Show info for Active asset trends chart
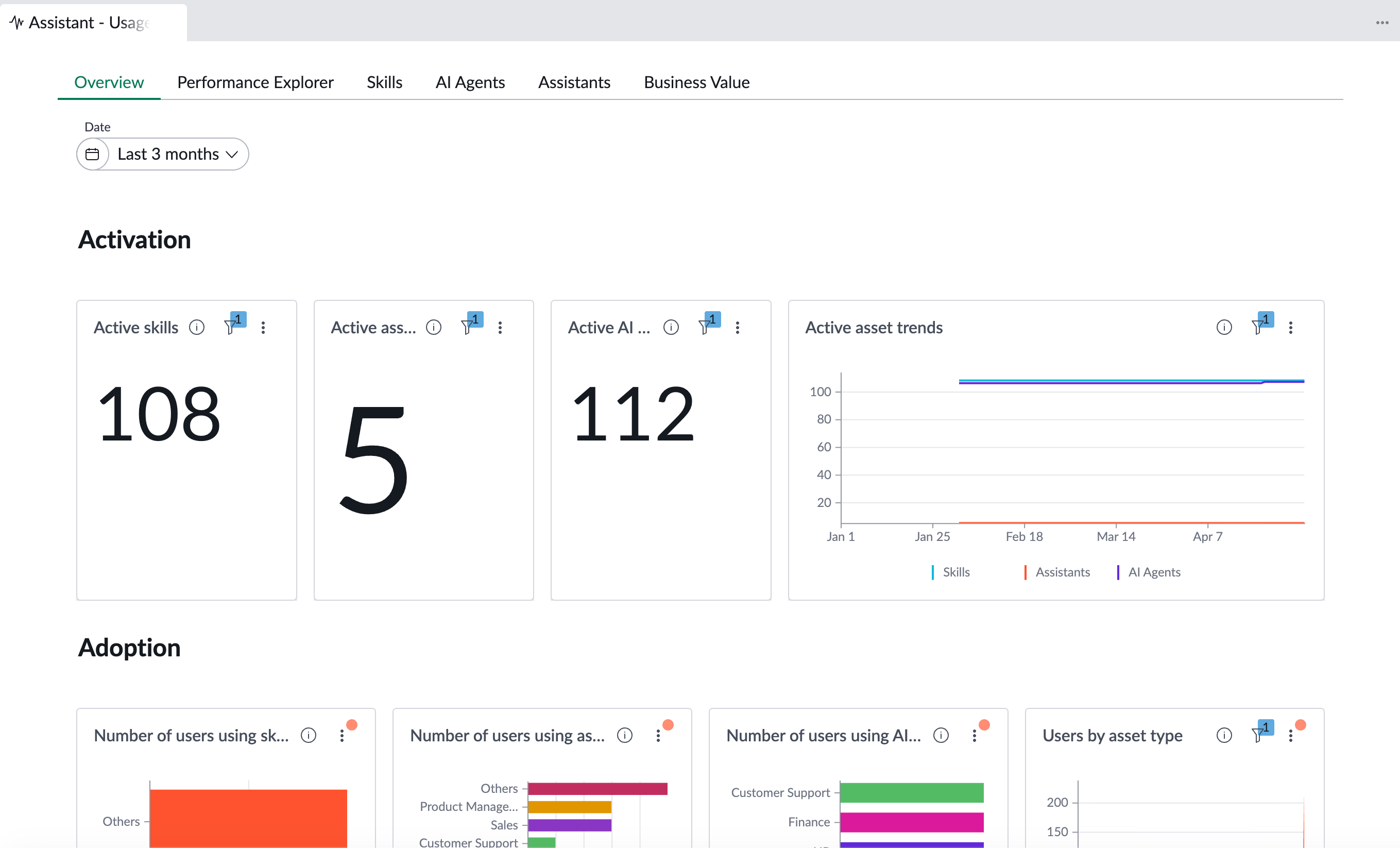The width and height of the screenshot is (1400, 848). pyautogui.click(x=1224, y=327)
